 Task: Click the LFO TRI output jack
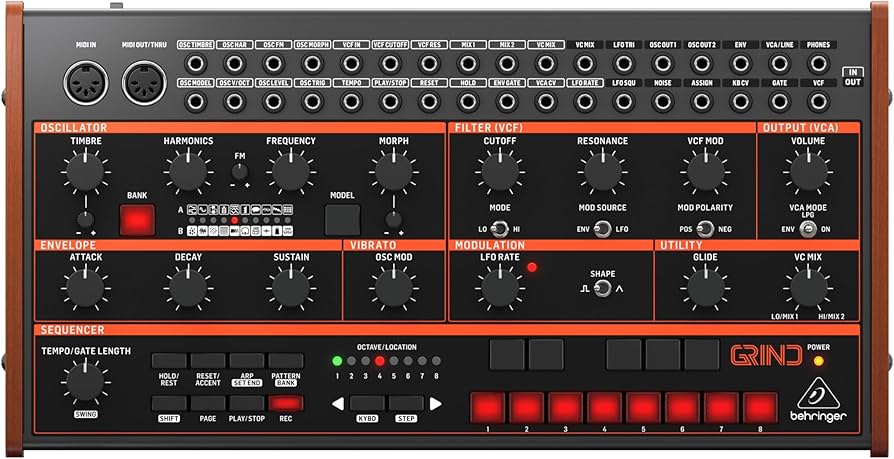tap(624, 63)
